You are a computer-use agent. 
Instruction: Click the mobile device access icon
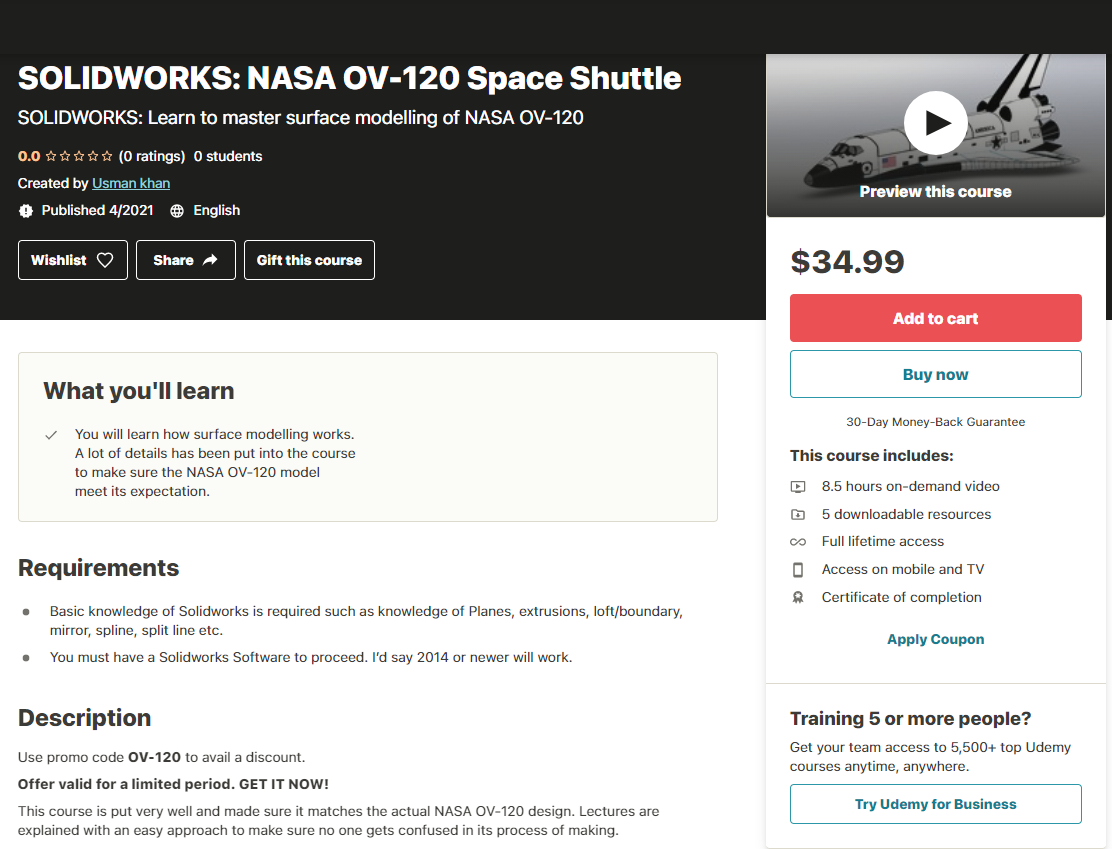798,570
